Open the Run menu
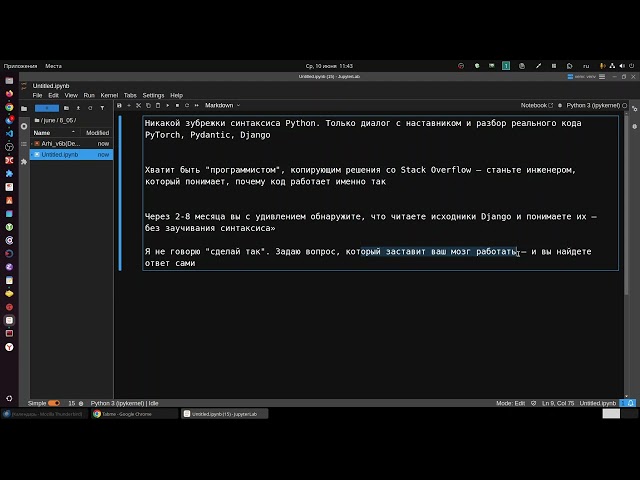Screen dimensions: 640x480 point(89,95)
